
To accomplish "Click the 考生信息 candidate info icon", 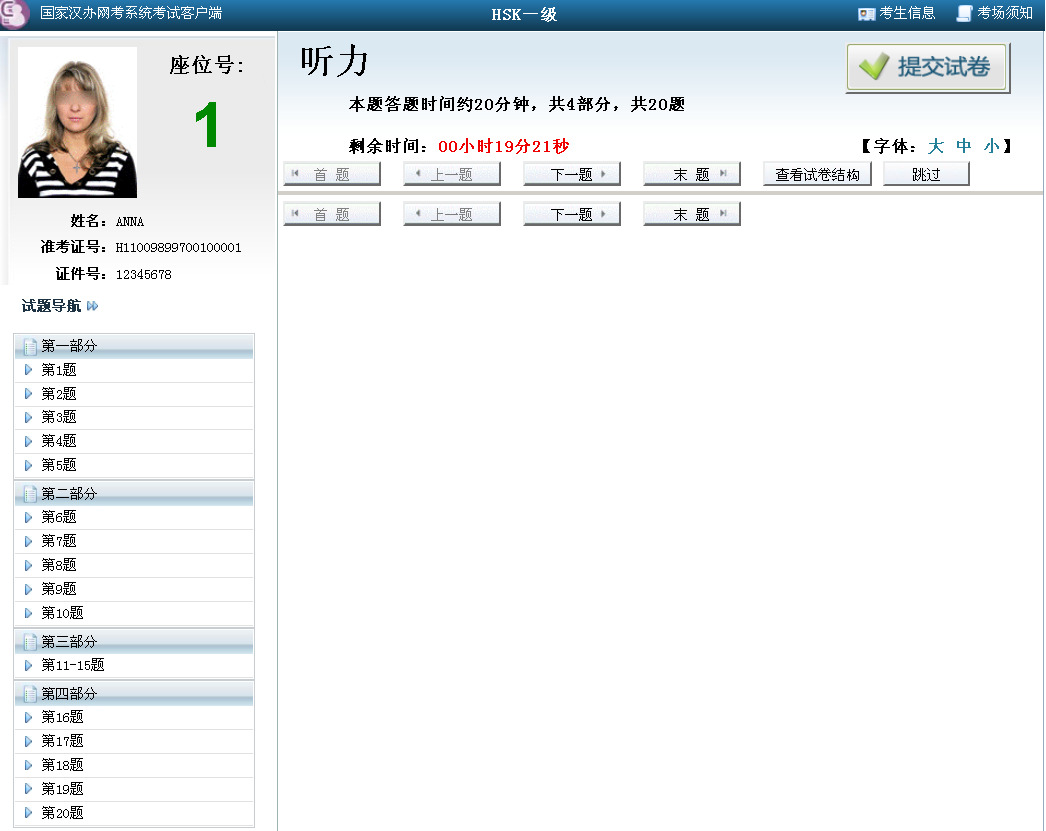I will 867,14.
